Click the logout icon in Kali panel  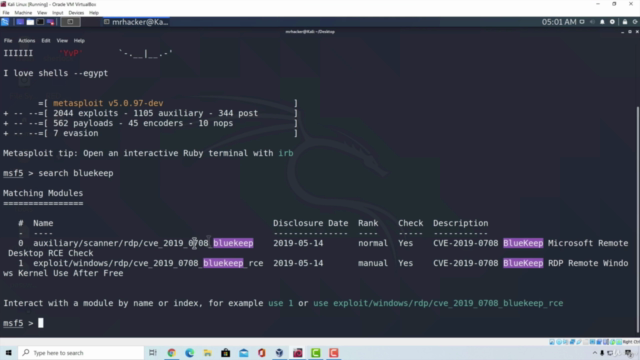635,22
